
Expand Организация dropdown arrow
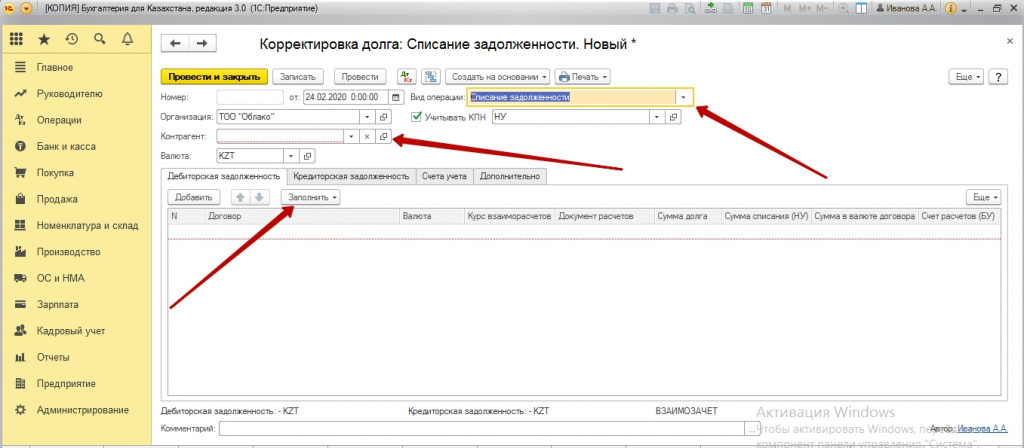tap(368, 117)
